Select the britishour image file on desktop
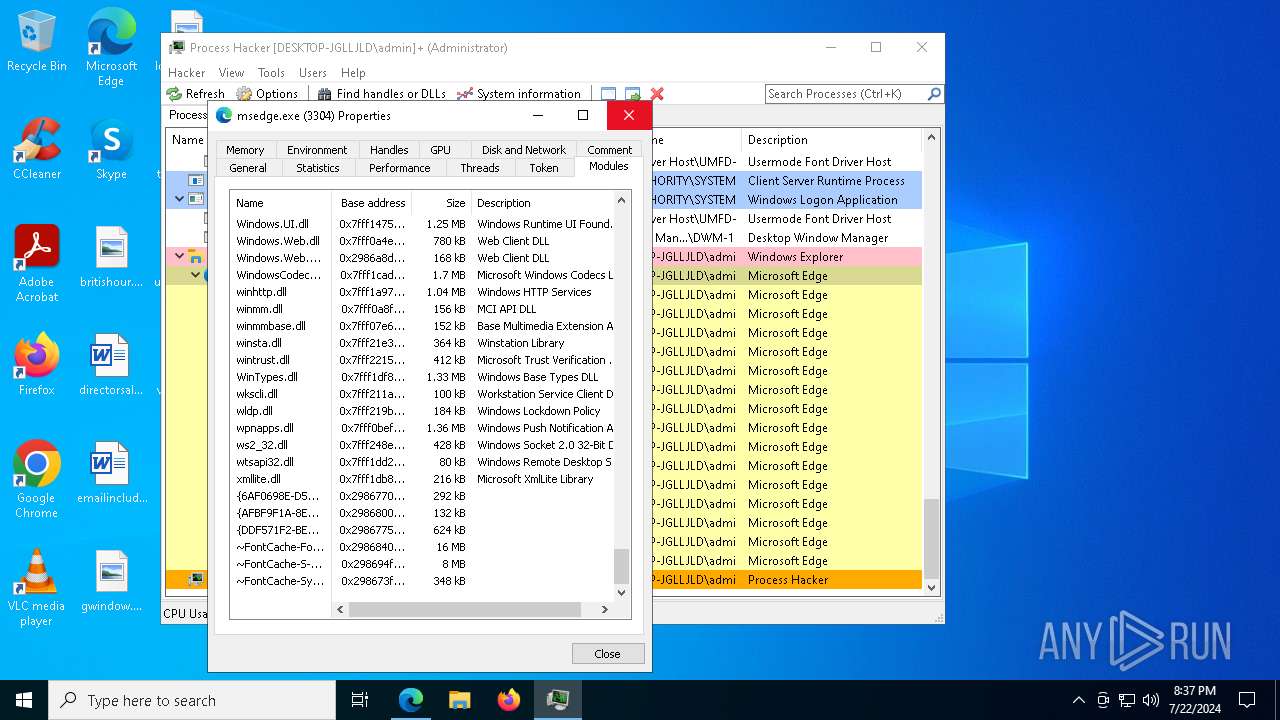Viewport: 1280px width, 720px height. 111,256
